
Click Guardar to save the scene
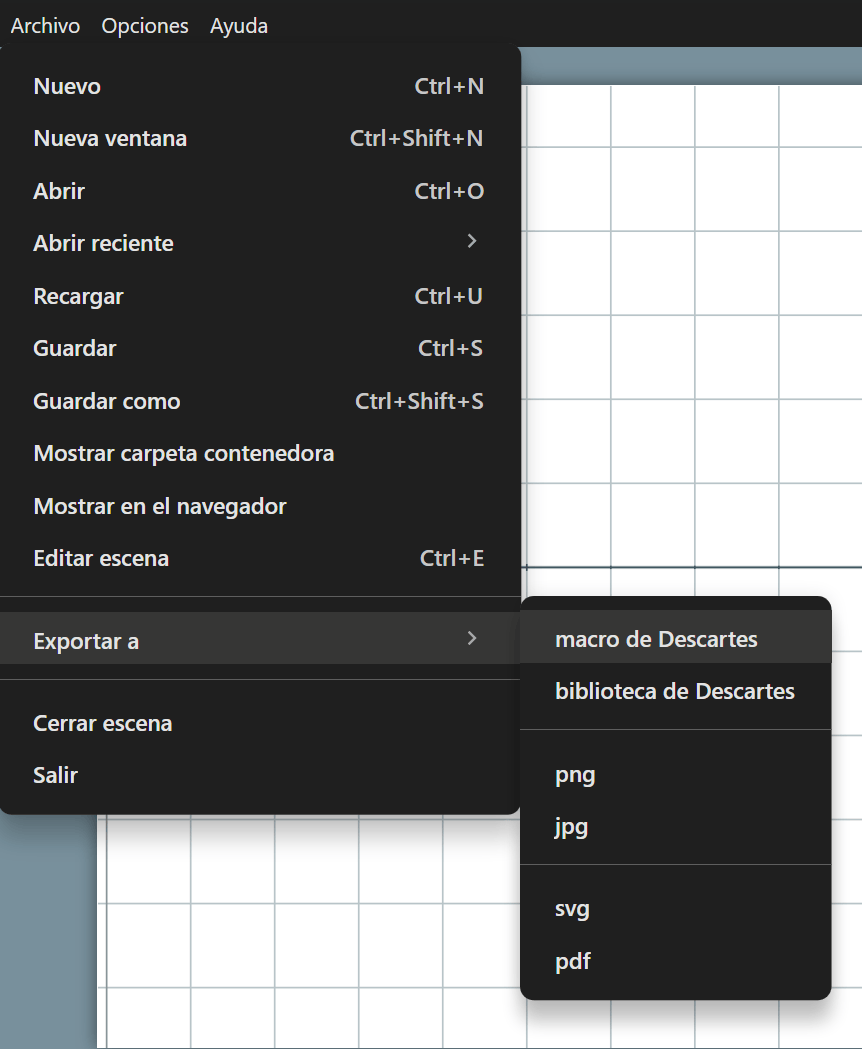pyautogui.click(x=75, y=349)
